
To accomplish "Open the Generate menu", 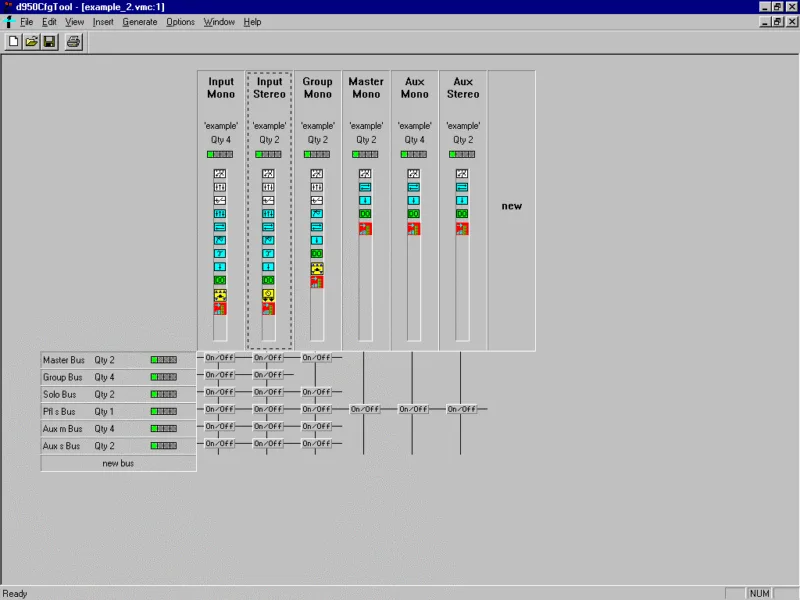I will tap(140, 22).
